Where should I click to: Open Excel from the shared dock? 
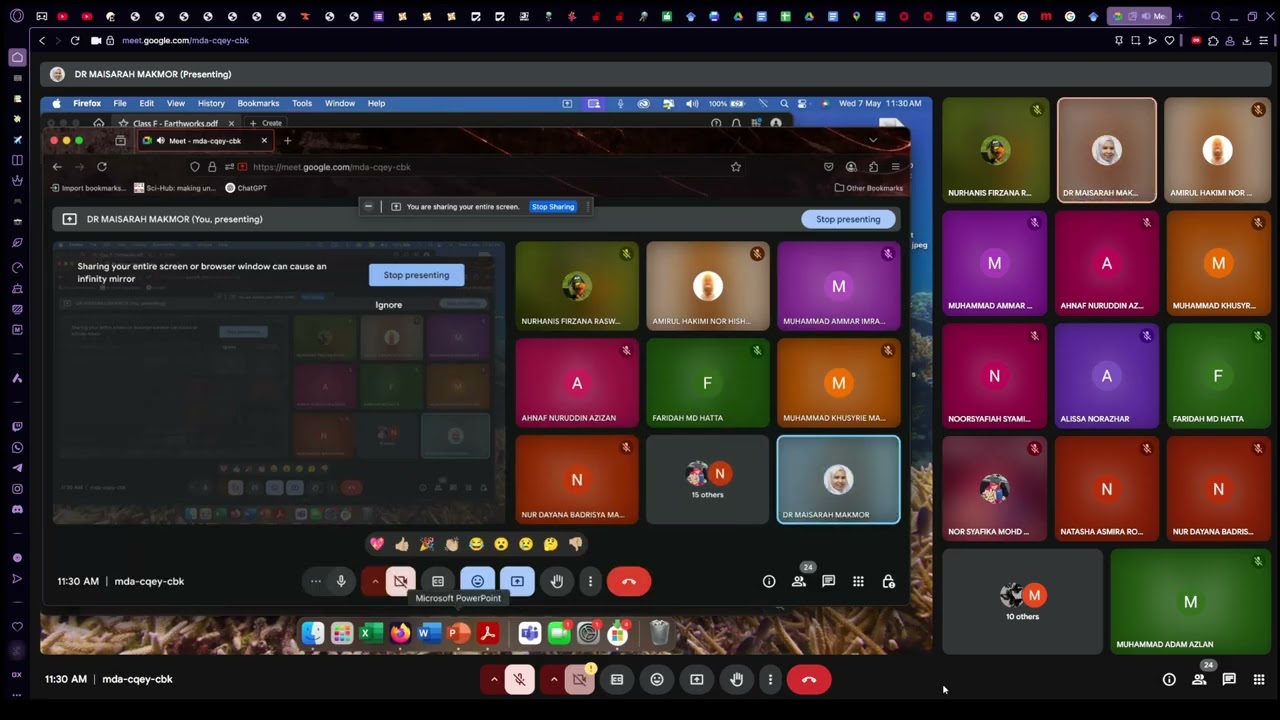pyautogui.click(x=371, y=633)
